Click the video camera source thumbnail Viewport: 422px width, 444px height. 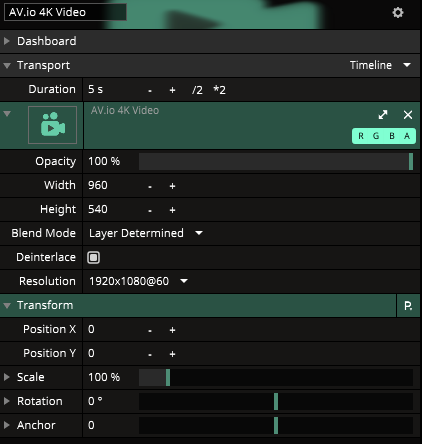[x=52, y=125]
